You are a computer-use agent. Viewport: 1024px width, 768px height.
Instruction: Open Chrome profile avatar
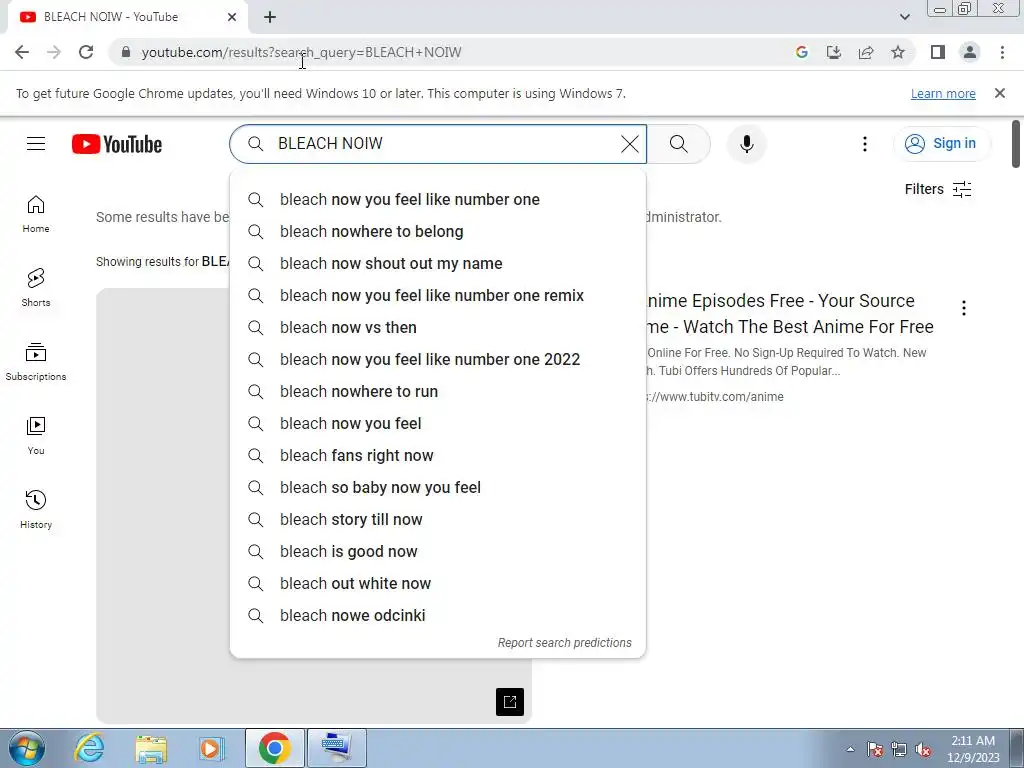tap(970, 52)
